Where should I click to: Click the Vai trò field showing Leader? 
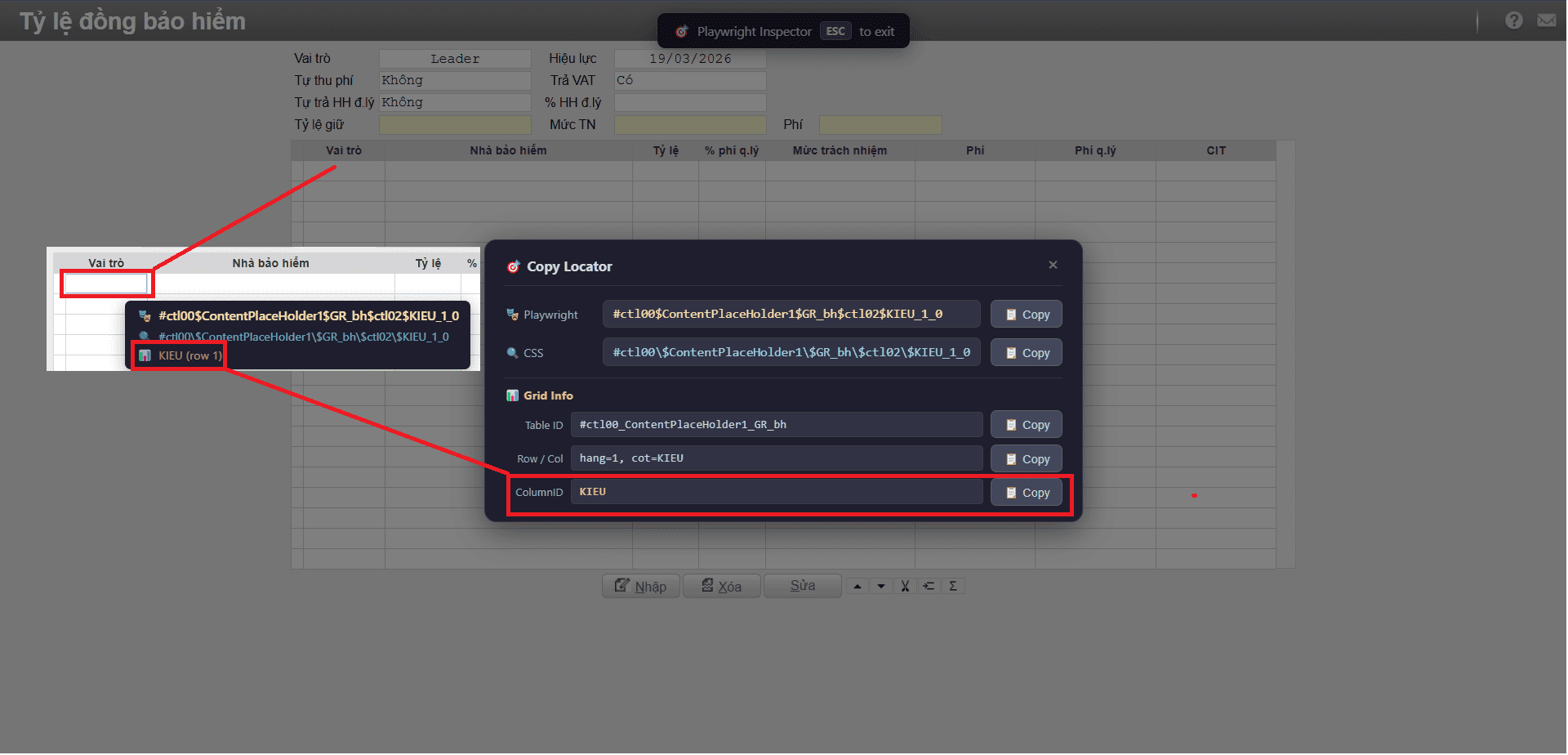(x=455, y=59)
